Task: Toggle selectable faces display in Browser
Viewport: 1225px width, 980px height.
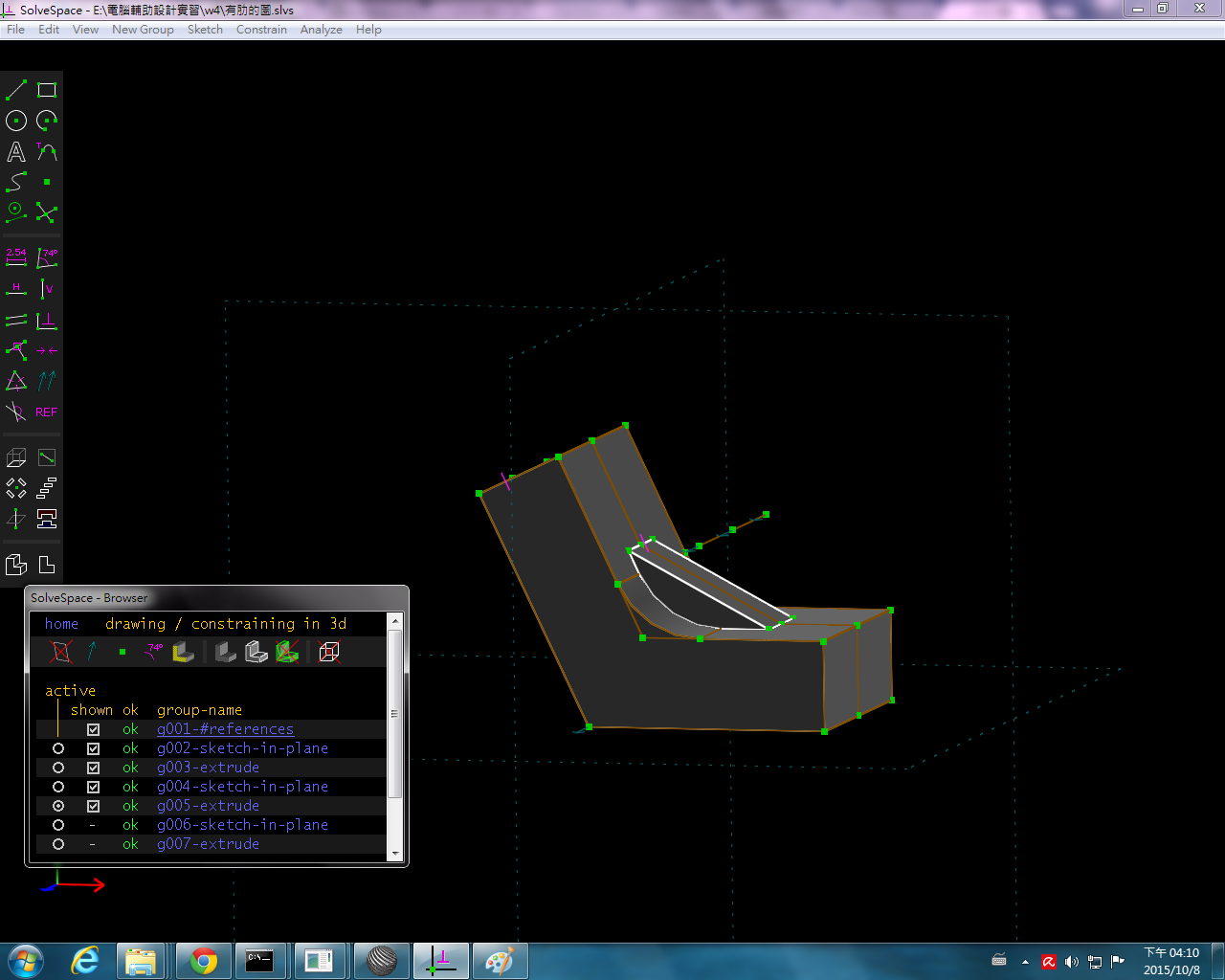Action: tap(184, 652)
